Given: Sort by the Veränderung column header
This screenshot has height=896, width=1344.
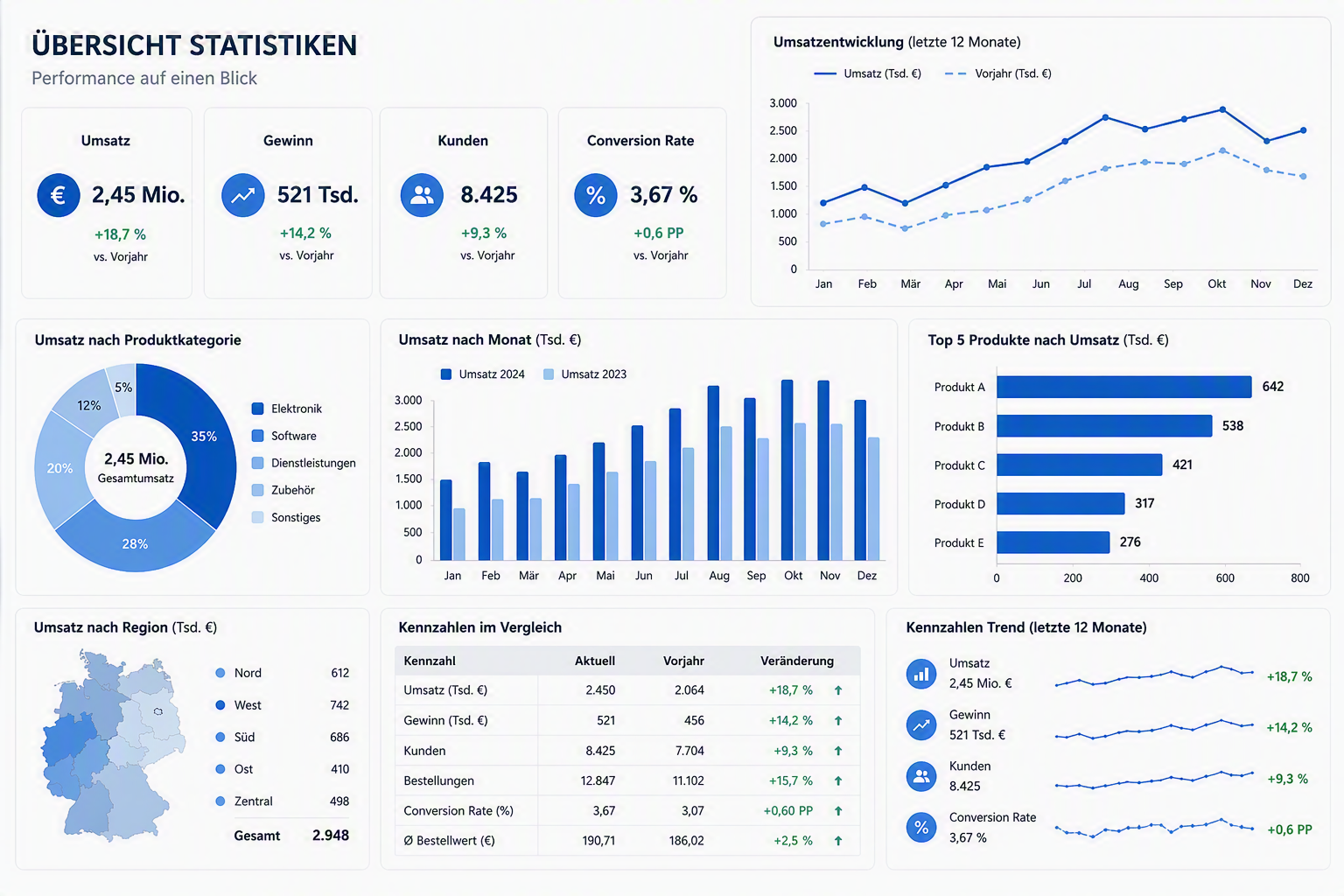Looking at the screenshot, I should click(x=797, y=661).
